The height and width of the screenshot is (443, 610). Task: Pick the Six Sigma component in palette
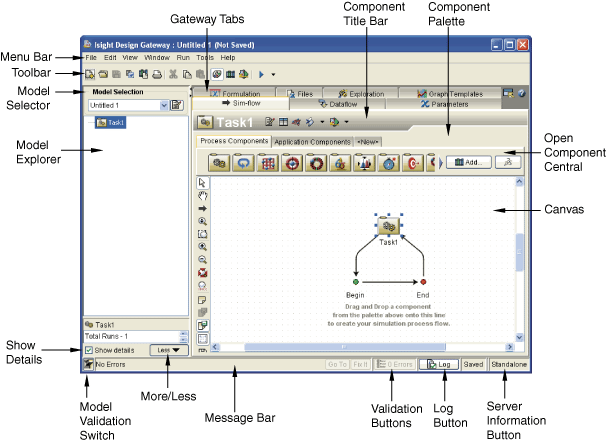point(340,163)
